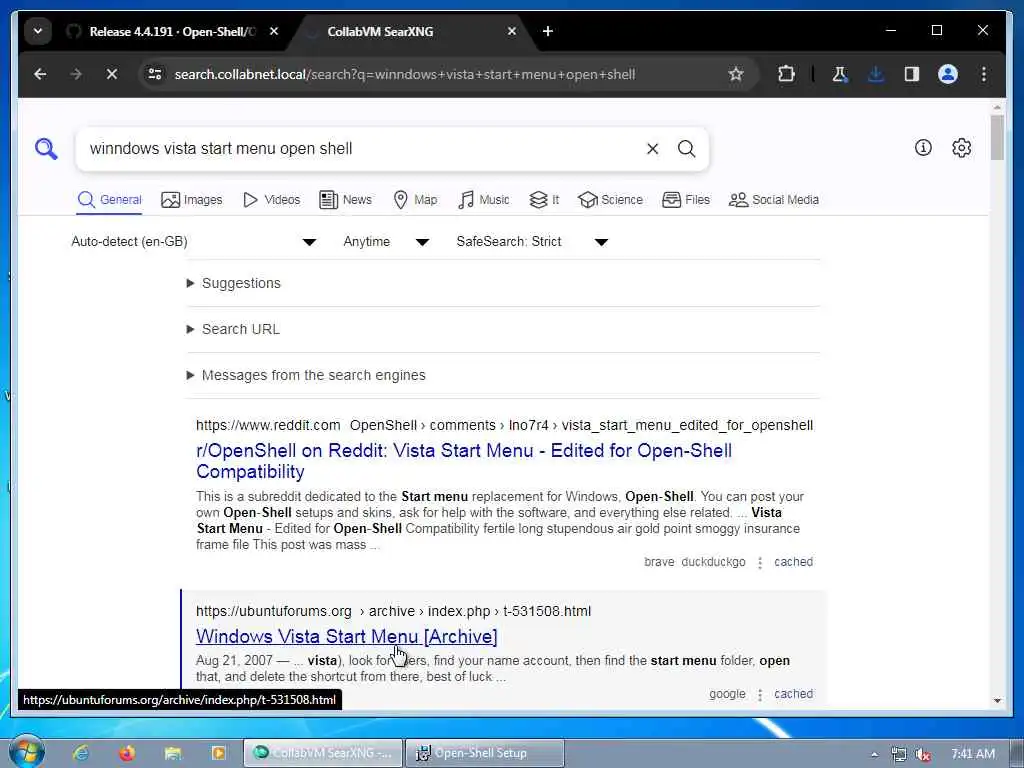The height and width of the screenshot is (768, 1024).
Task: Expand the Suggestions section
Action: tap(234, 283)
